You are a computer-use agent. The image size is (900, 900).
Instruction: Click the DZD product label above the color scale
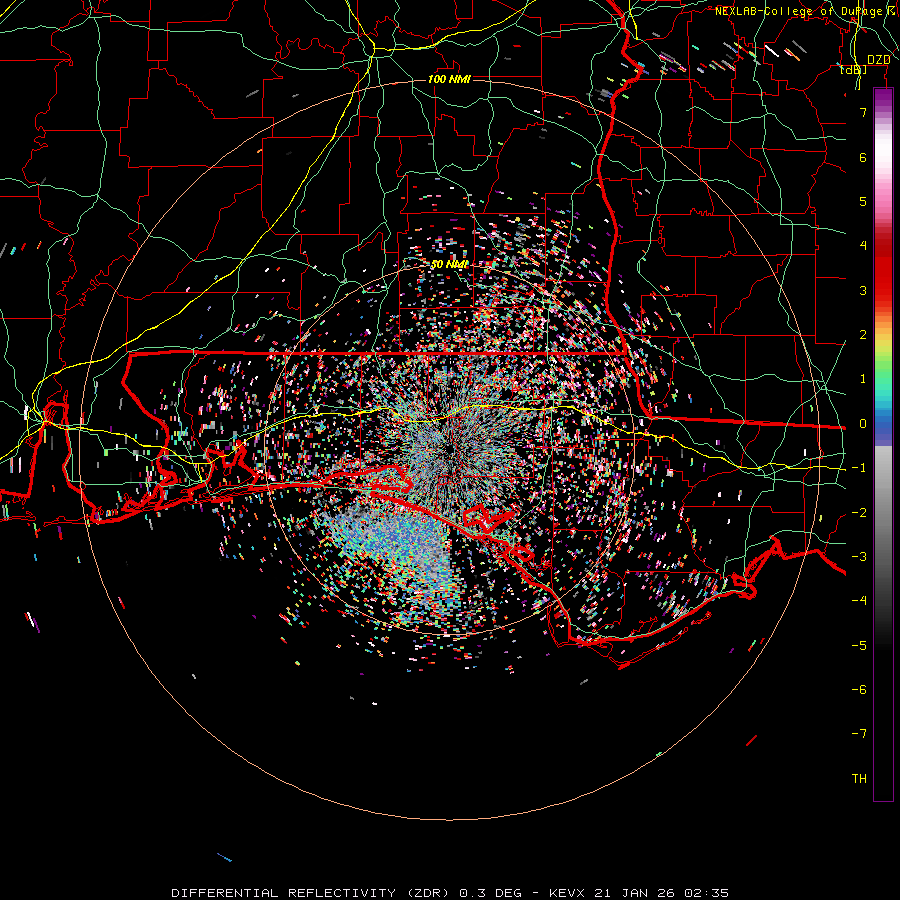click(x=879, y=60)
